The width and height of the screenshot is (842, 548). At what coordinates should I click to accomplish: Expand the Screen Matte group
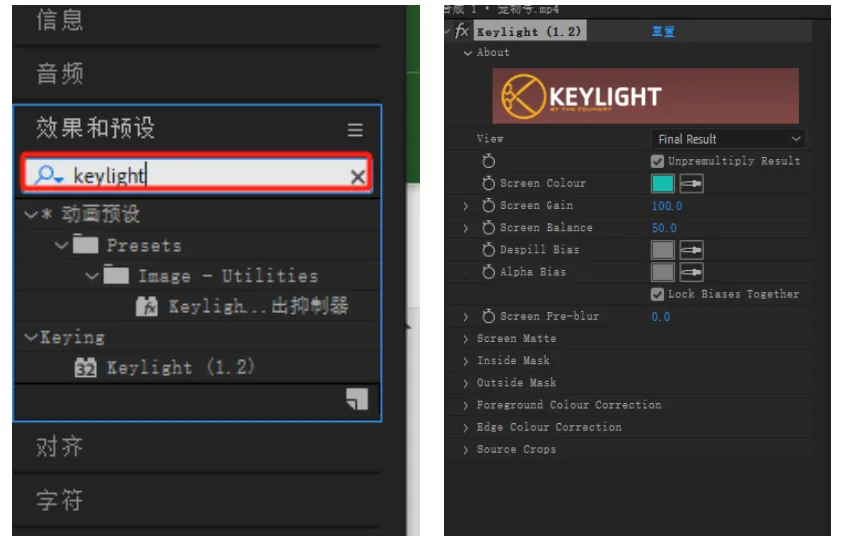tap(466, 339)
